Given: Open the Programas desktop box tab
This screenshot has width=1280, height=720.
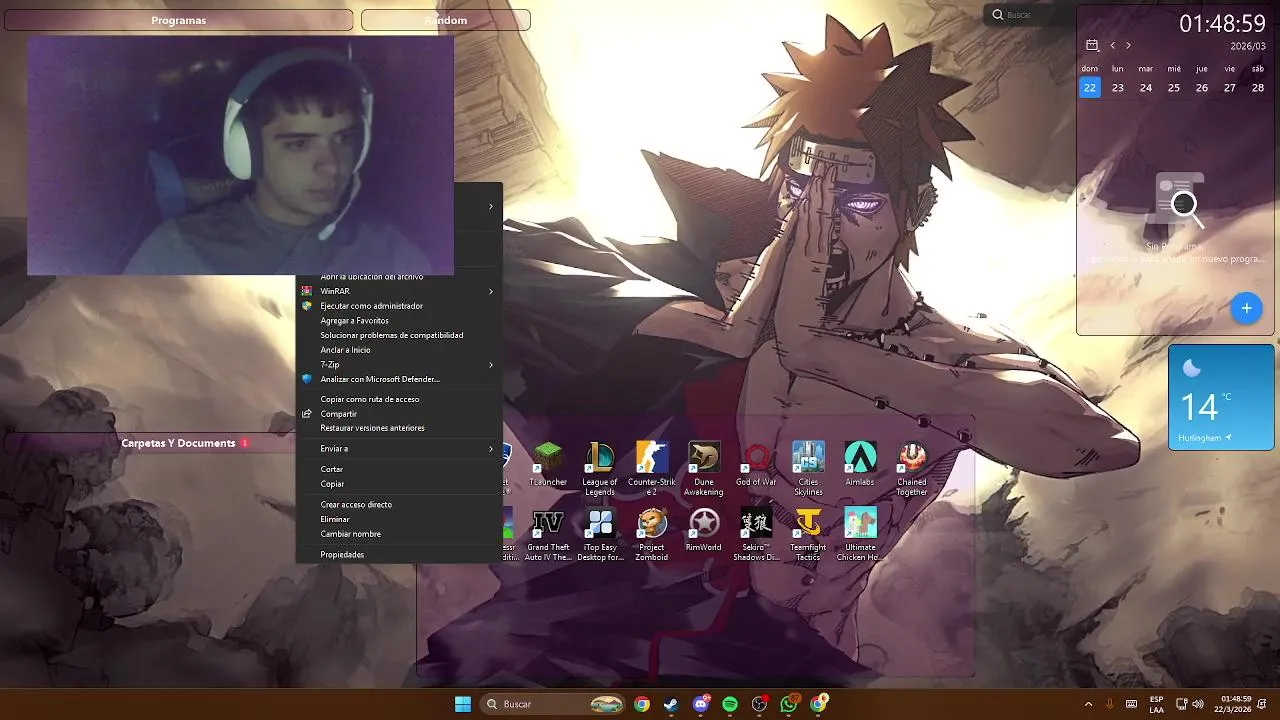Looking at the screenshot, I should (x=179, y=20).
